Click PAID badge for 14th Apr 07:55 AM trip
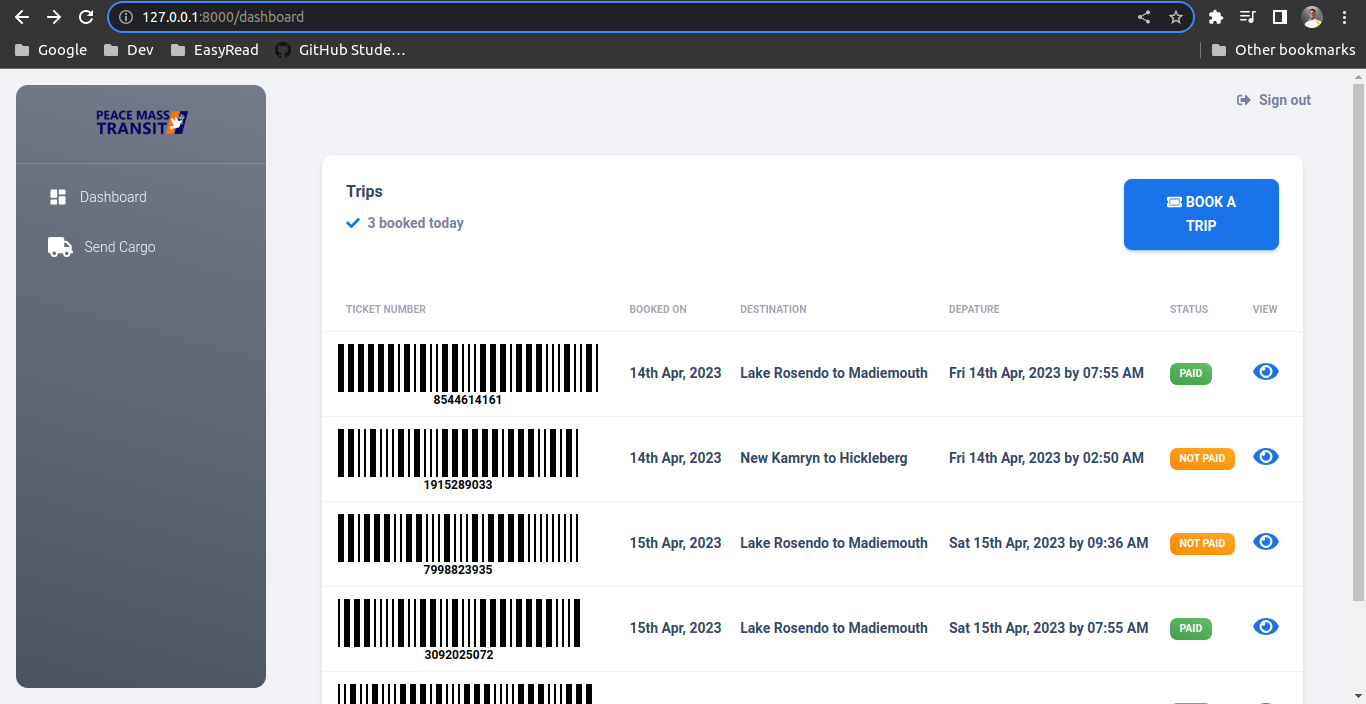Screen dimensions: 1366x704 point(1191,374)
